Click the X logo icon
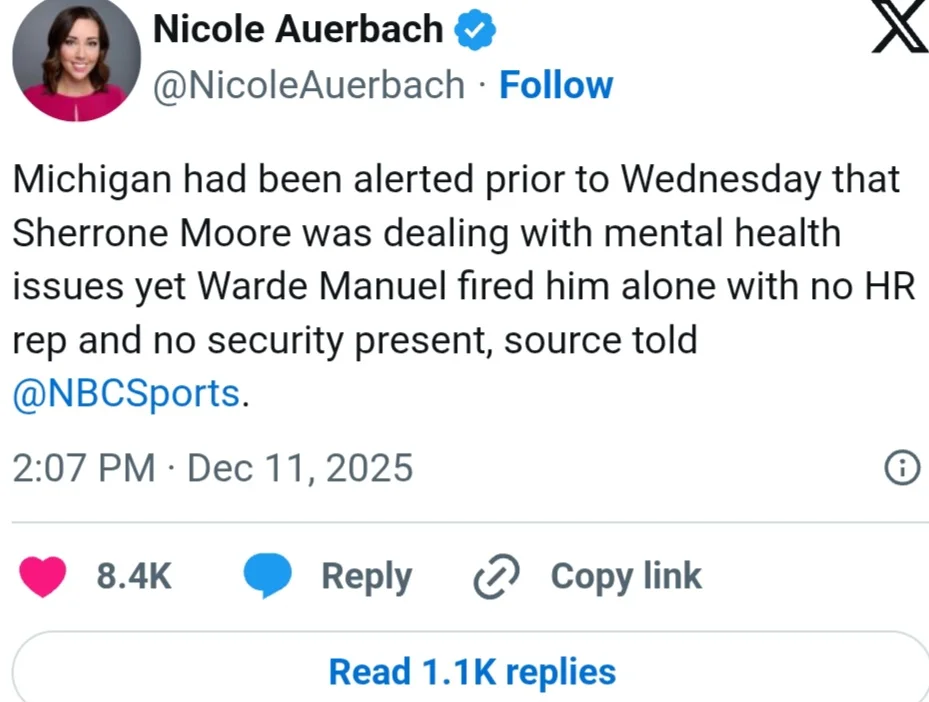929x702 pixels. click(900, 28)
